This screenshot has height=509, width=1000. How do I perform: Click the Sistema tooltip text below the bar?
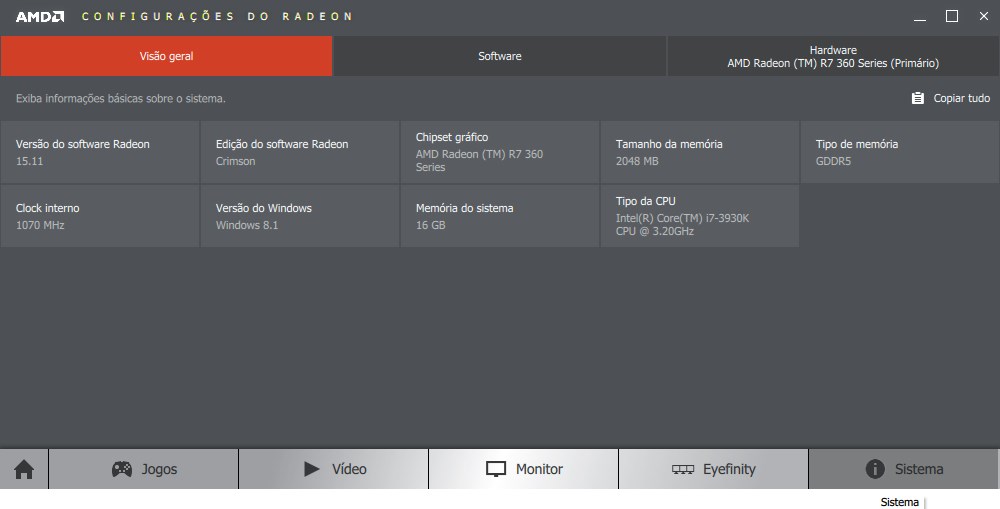click(899, 502)
